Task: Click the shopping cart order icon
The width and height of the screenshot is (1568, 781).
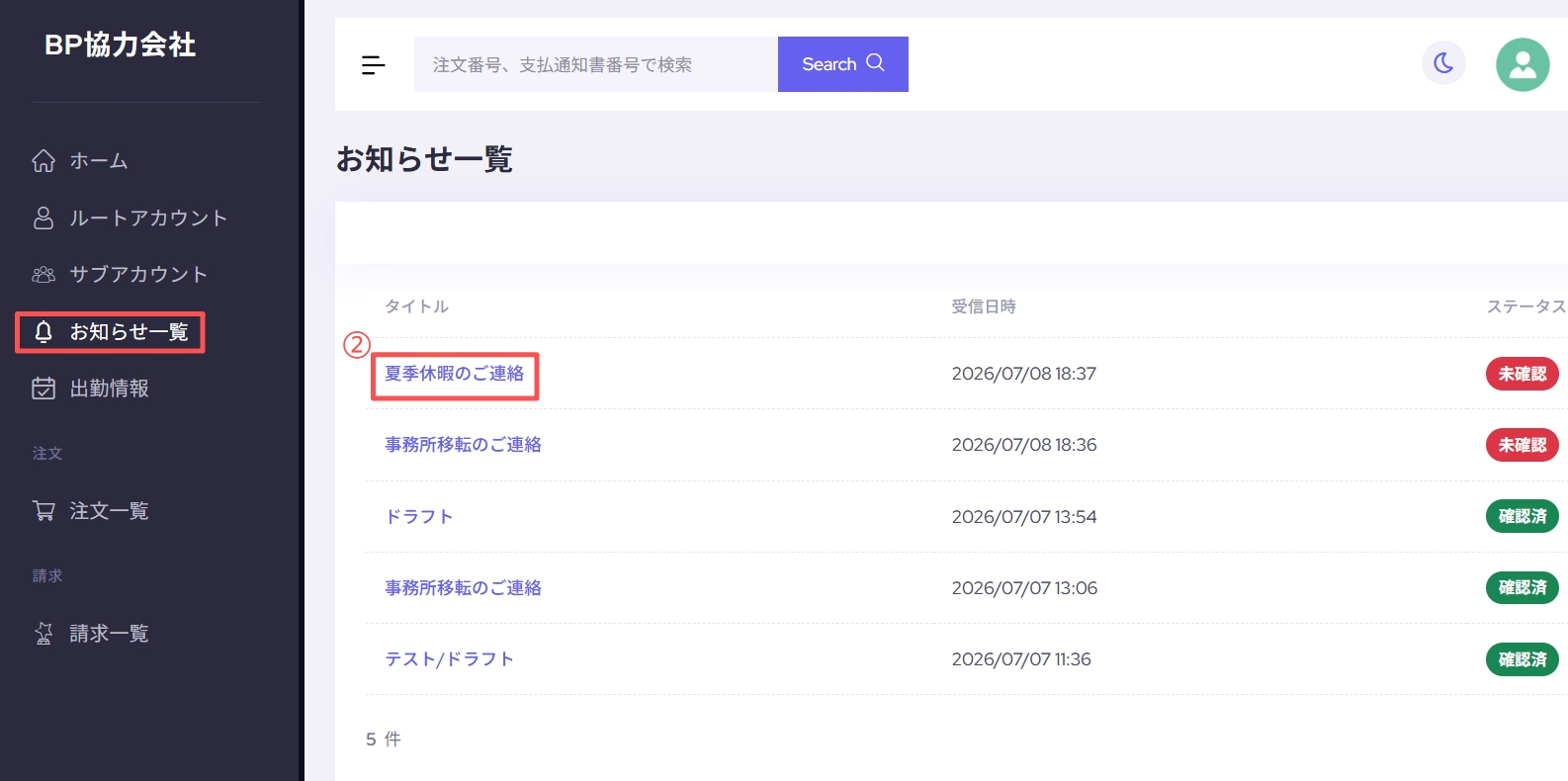Action: 44,511
